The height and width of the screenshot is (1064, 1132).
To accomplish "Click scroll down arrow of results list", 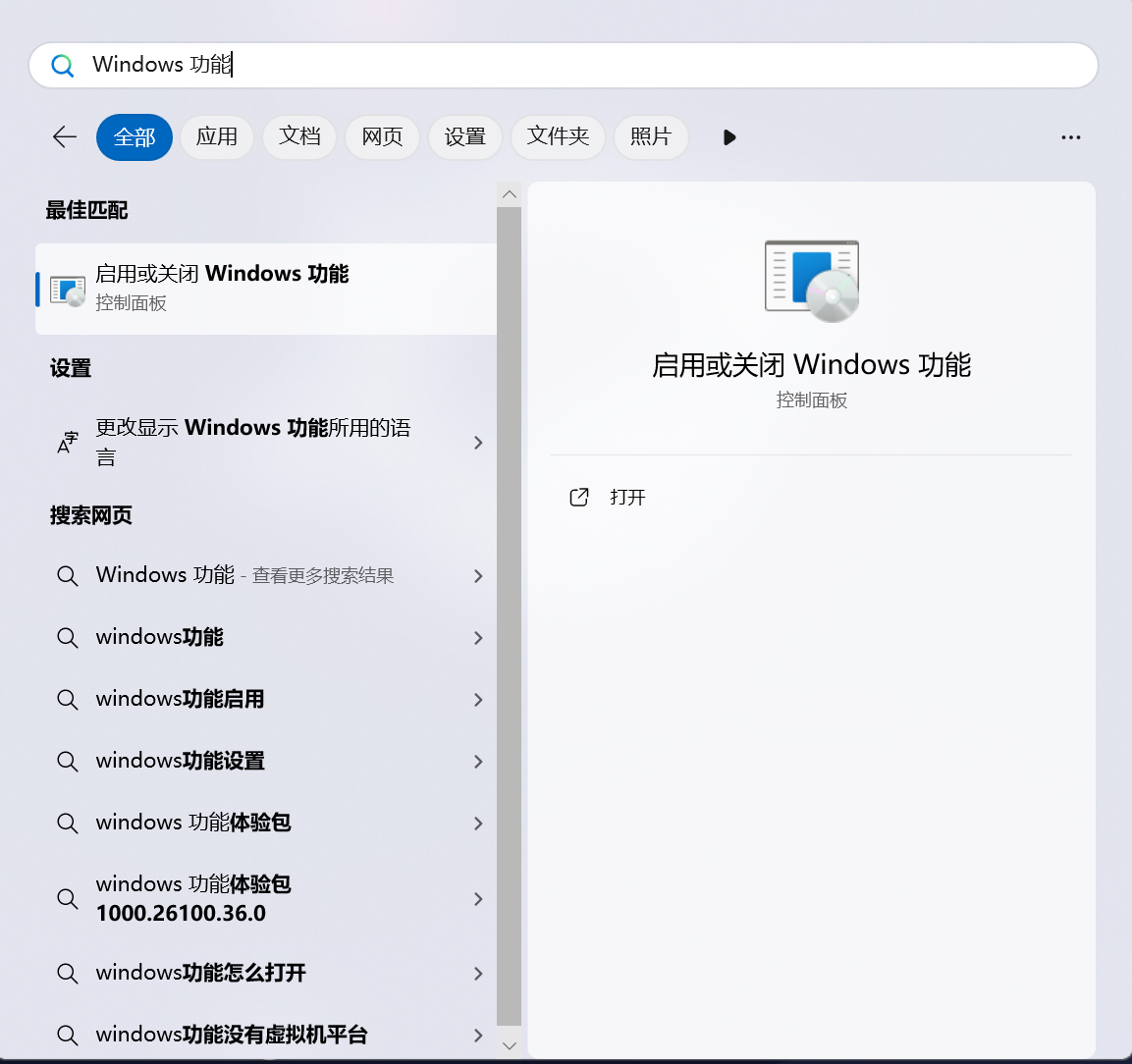I will [509, 1046].
